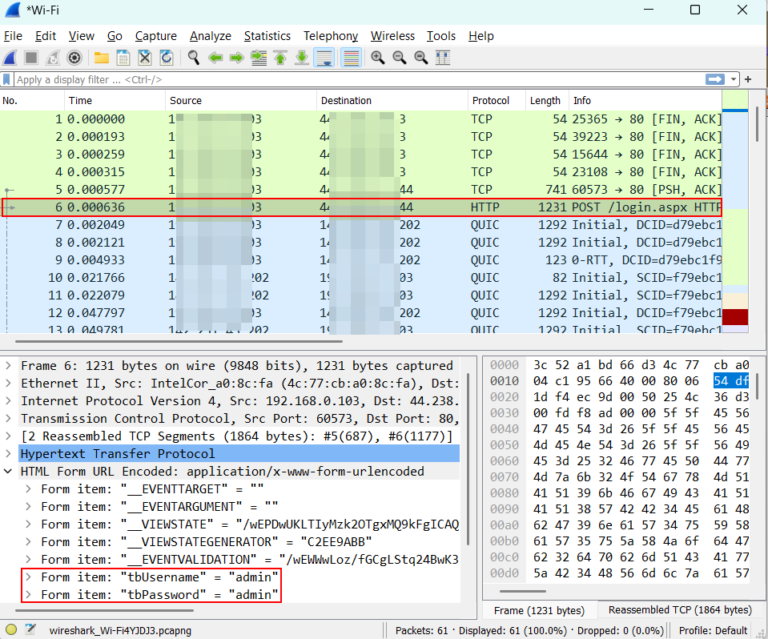Click into the display filter field
The image size is (768, 639).
(359, 79)
